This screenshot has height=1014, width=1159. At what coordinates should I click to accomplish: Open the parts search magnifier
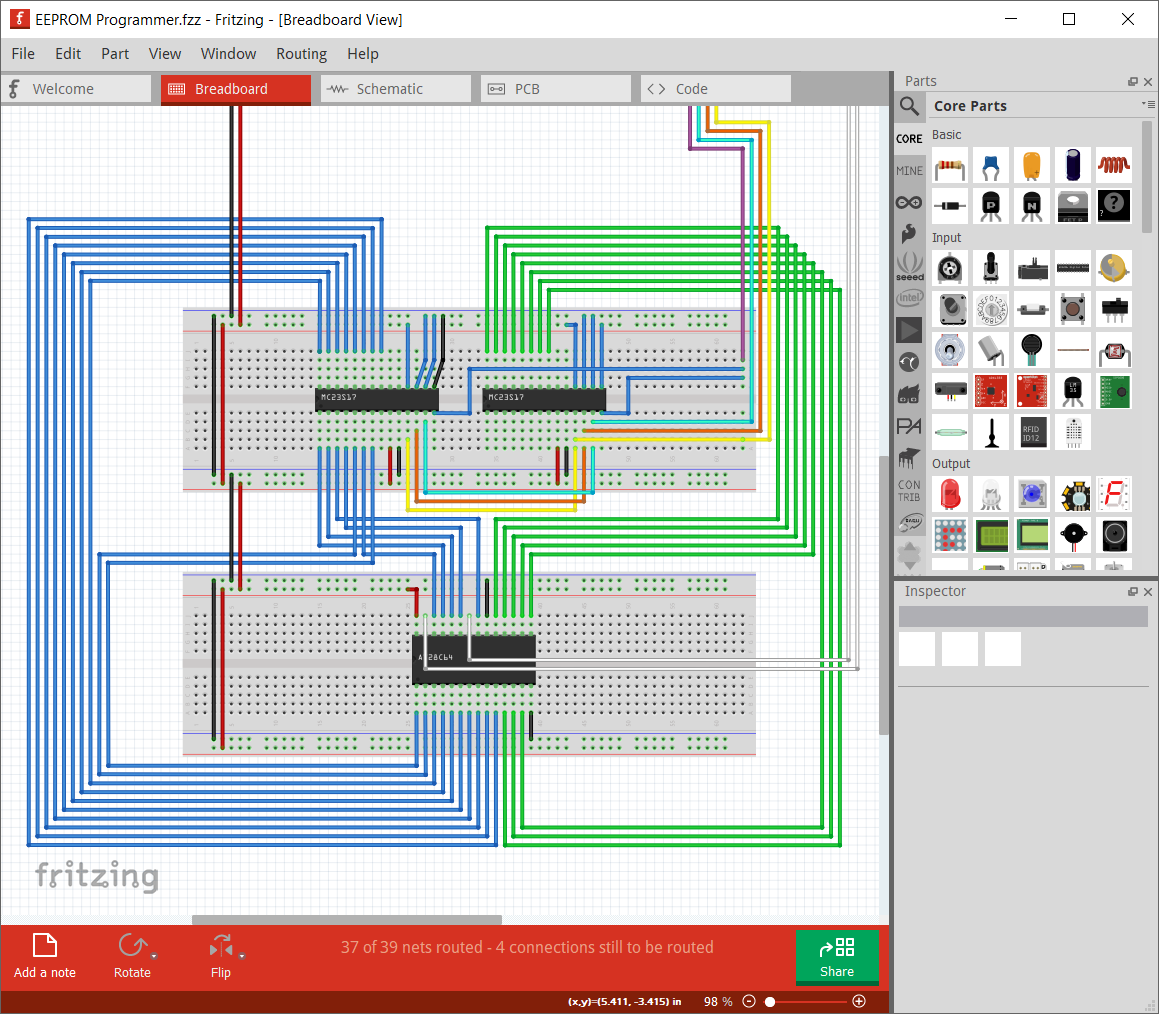(909, 106)
